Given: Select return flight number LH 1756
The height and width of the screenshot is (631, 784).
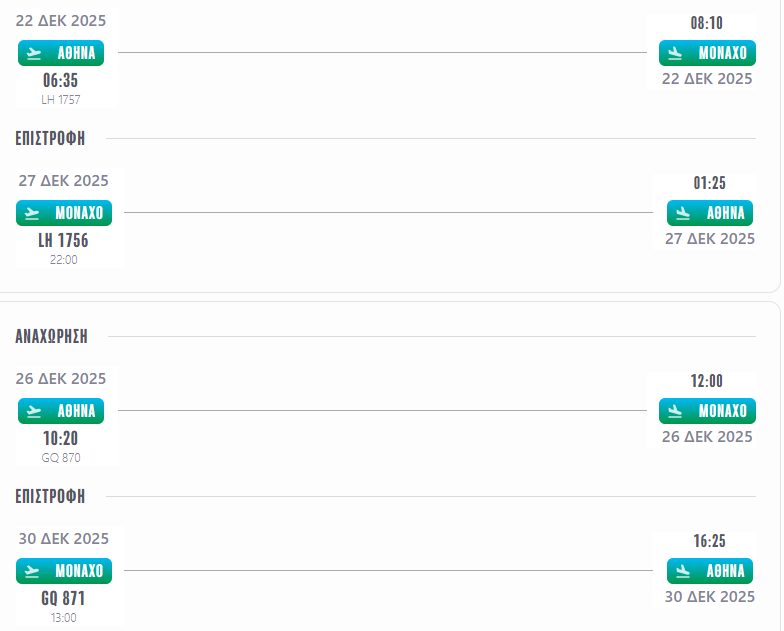Looking at the screenshot, I should click(x=63, y=241).
